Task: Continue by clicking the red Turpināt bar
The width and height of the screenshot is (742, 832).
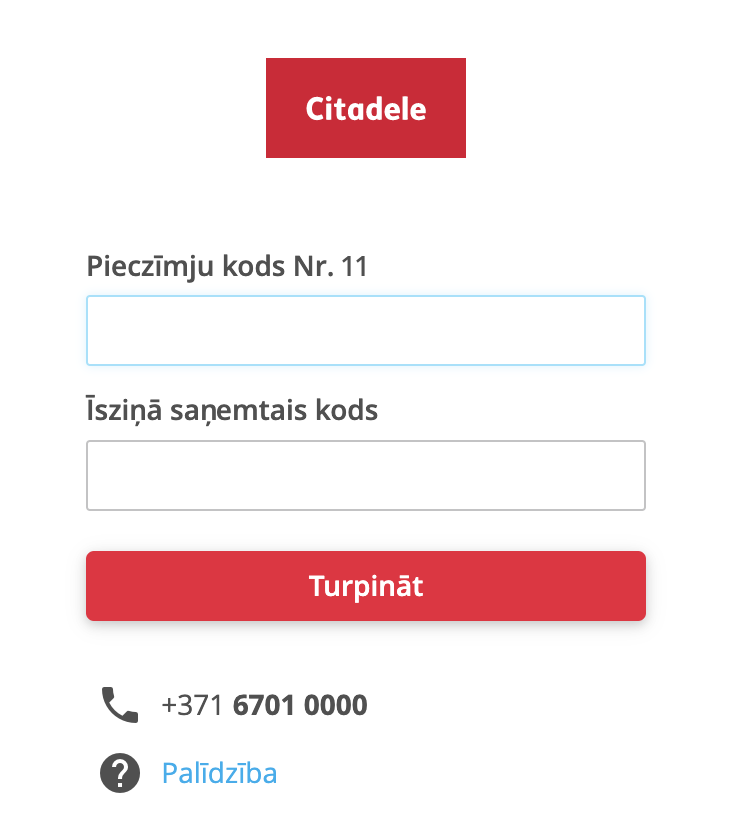Action: pos(366,586)
